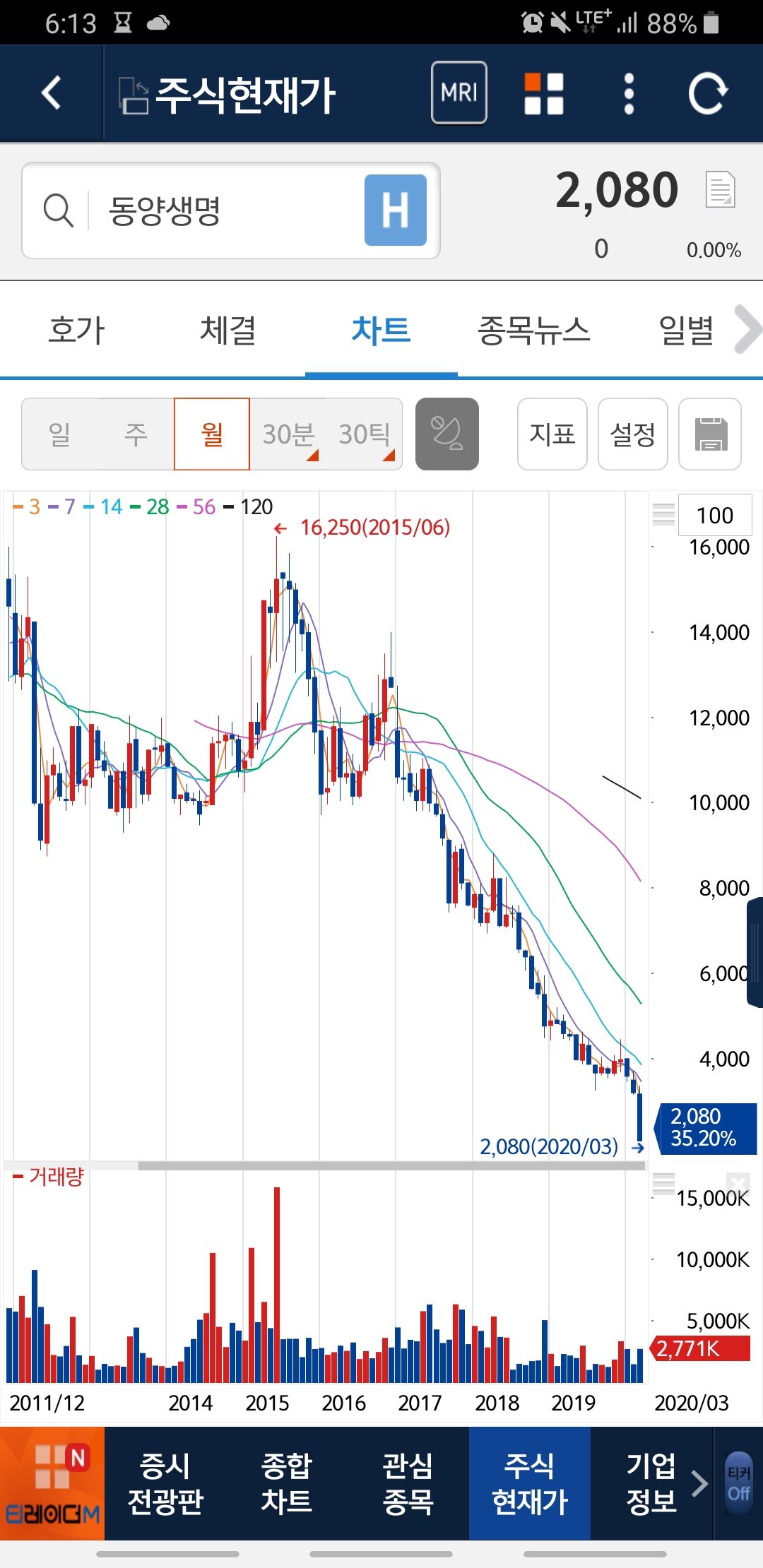Toggle the 티커 Off ticker button

(739, 1483)
